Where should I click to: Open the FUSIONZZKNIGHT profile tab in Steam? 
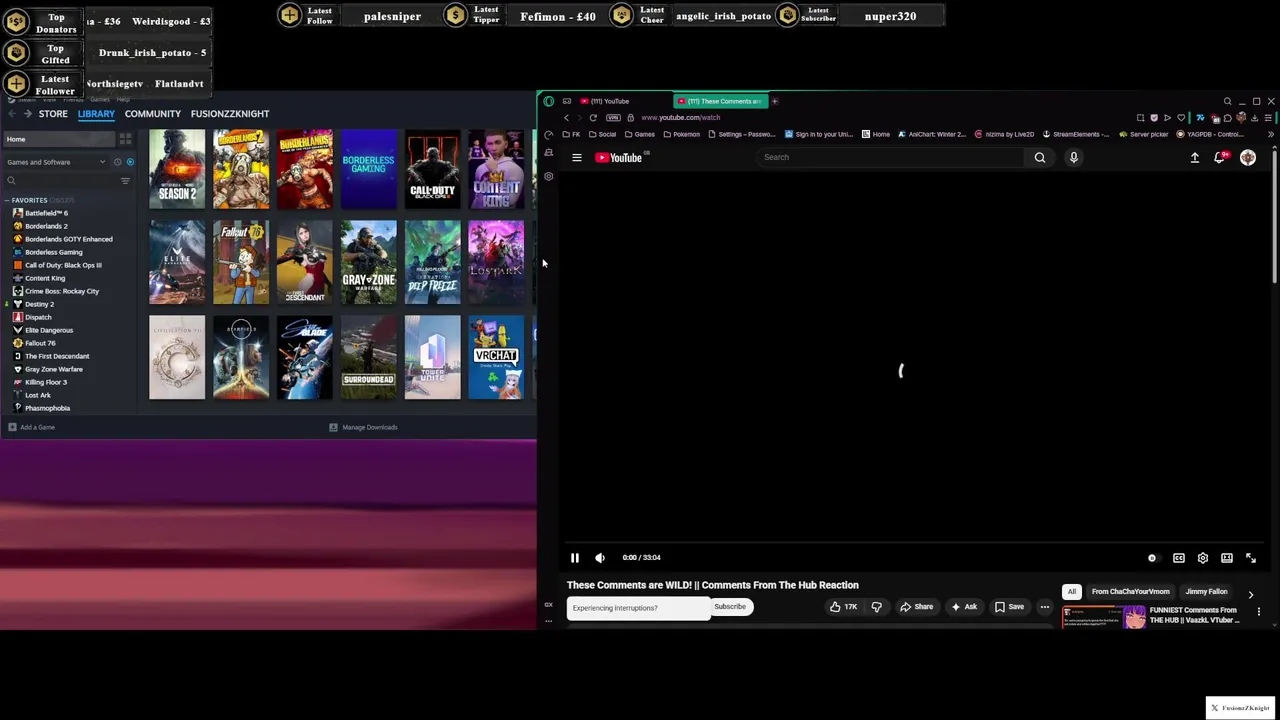[230, 114]
